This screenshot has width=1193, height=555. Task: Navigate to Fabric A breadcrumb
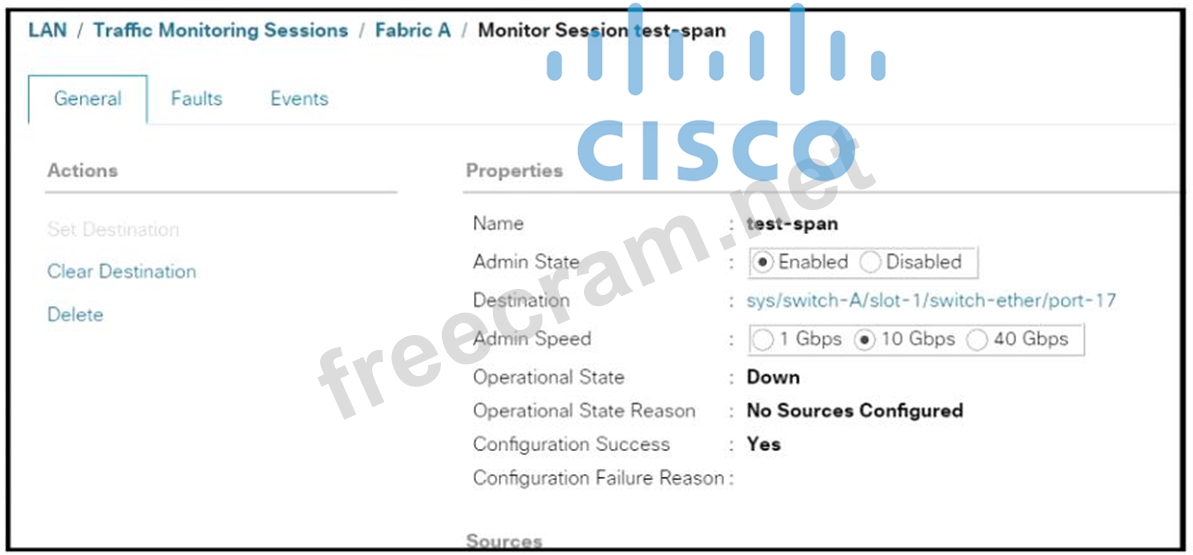(412, 30)
